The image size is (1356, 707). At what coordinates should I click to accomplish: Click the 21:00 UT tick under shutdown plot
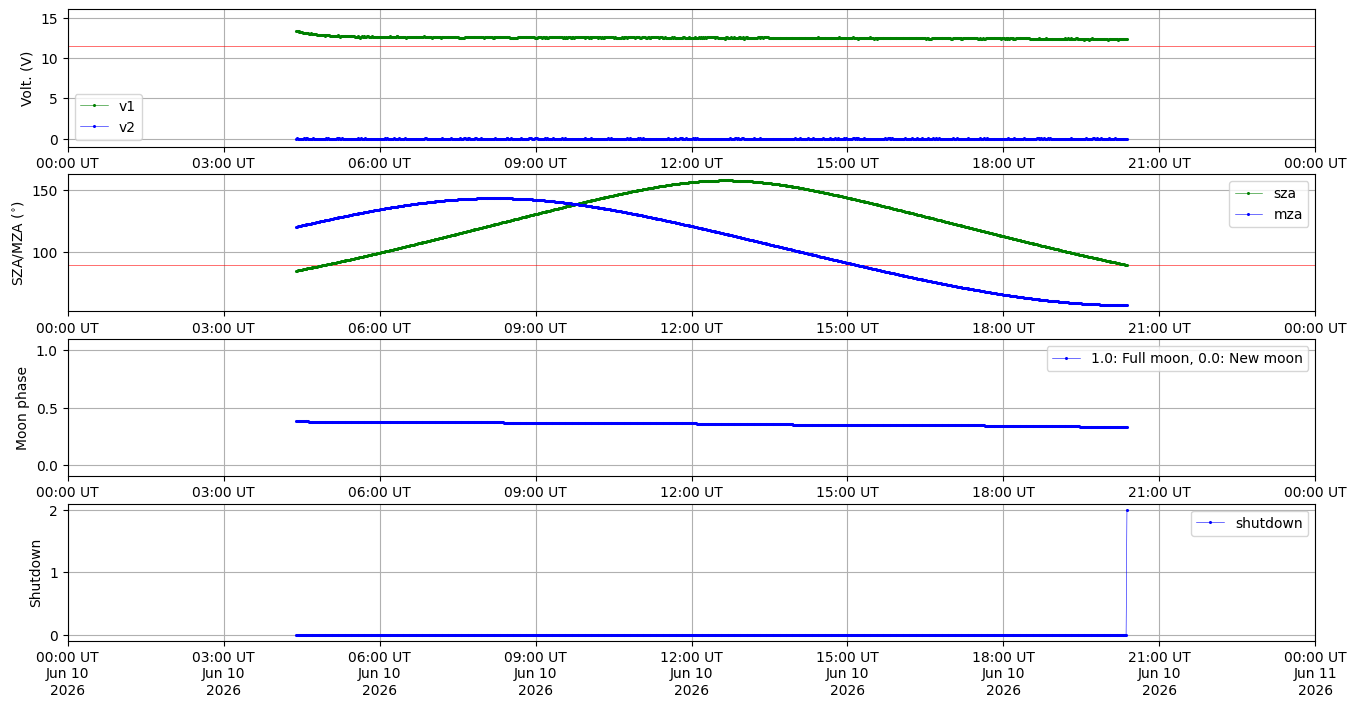[1159, 657]
